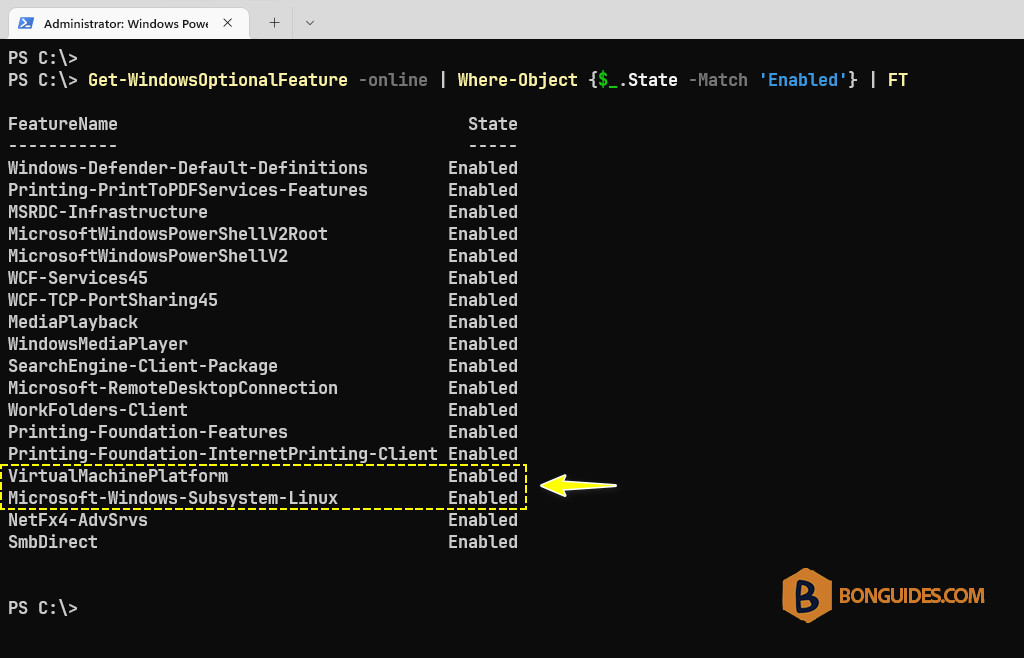The height and width of the screenshot is (658, 1024).
Task: Select Printing-Foundation-InternetPrinting-Client text
Action: click(223, 454)
